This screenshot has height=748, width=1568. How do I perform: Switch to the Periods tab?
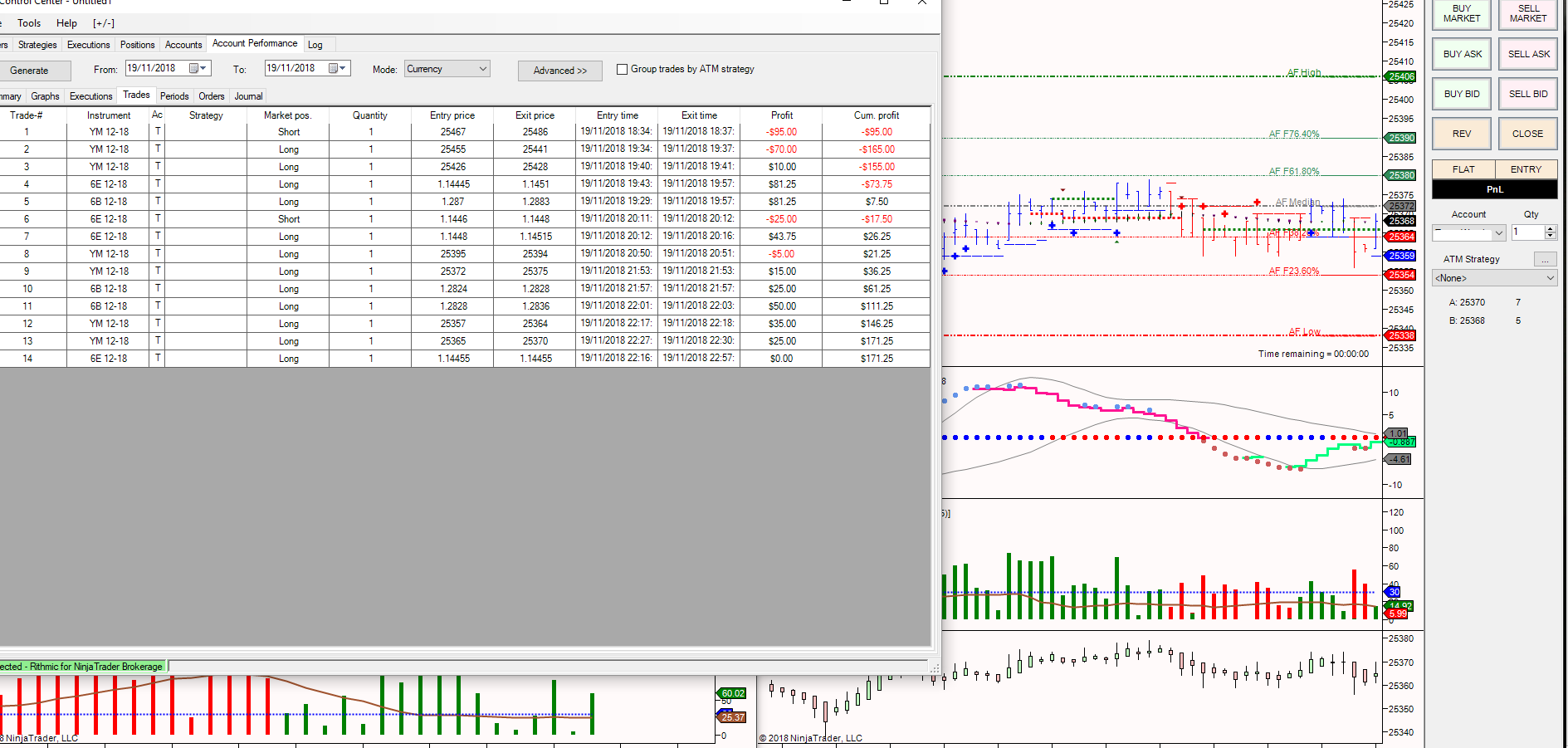174,96
